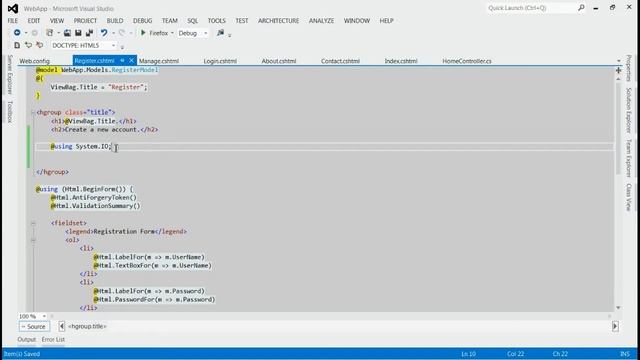Switch to the Contact.cshtml tab
The image size is (640, 360).
pyautogui.click(x=340, y=61)
